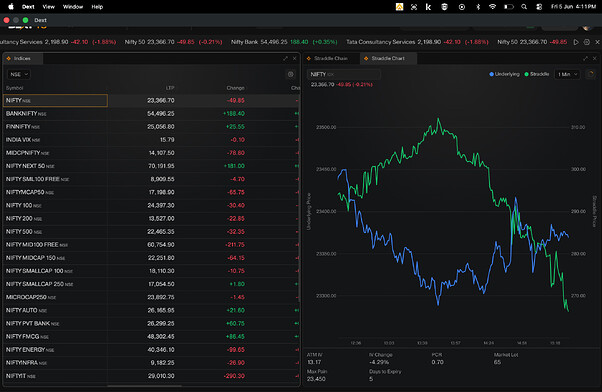Screen dimensions: 602x392
Task: Open the NSE exchange dropdown
Action: [19, 74]
